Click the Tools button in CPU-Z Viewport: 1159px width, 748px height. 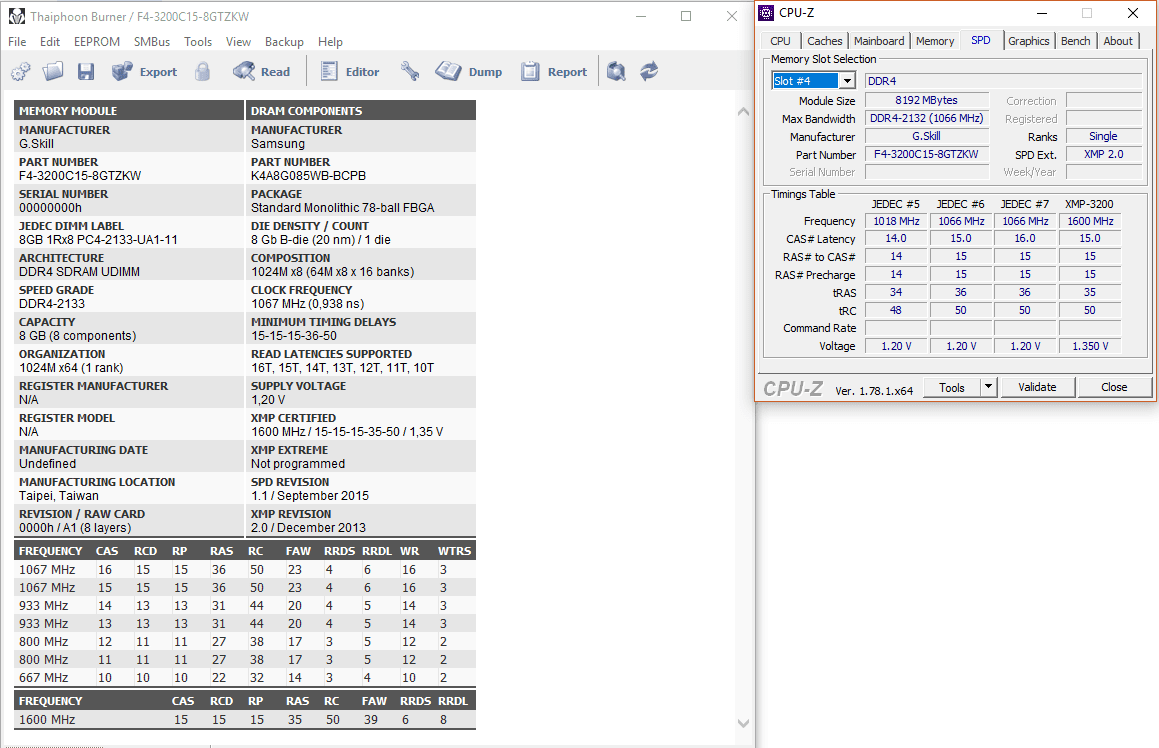[x=952, y=387]
